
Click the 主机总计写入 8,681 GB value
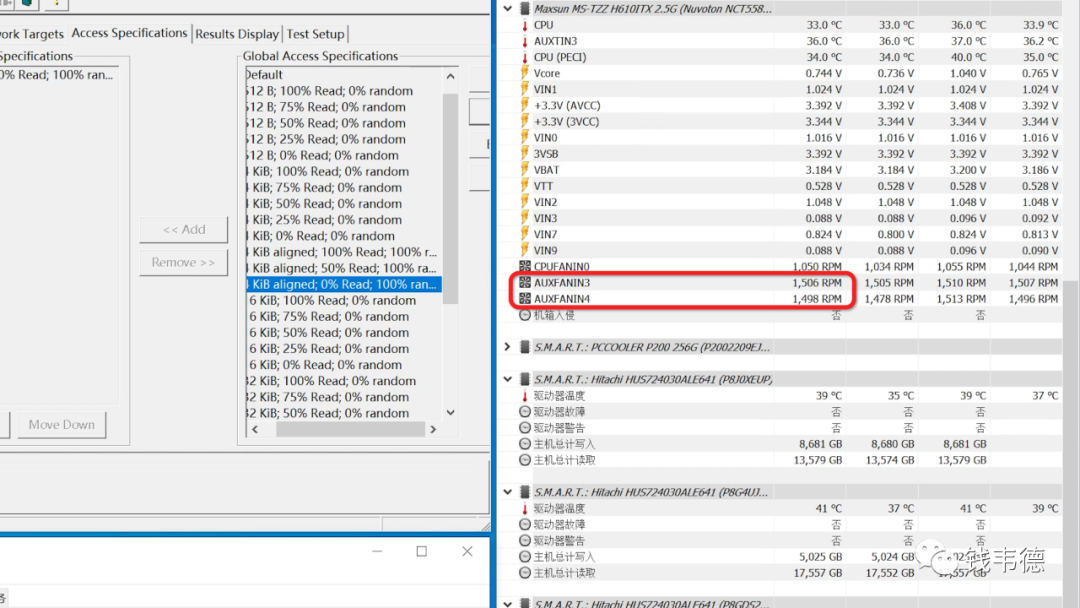pos(821,444)
